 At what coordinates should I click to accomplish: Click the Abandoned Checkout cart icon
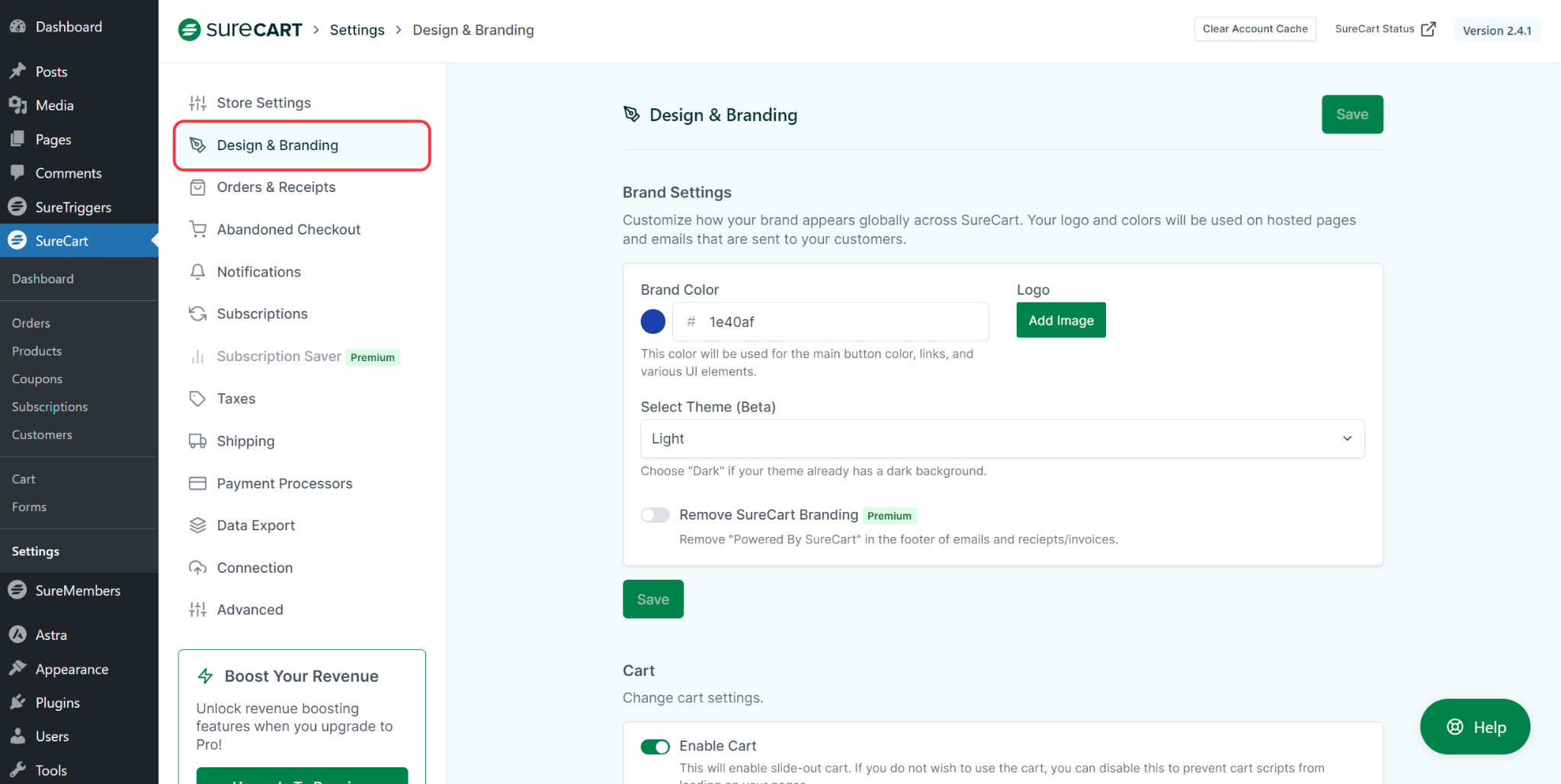point(198,229)
